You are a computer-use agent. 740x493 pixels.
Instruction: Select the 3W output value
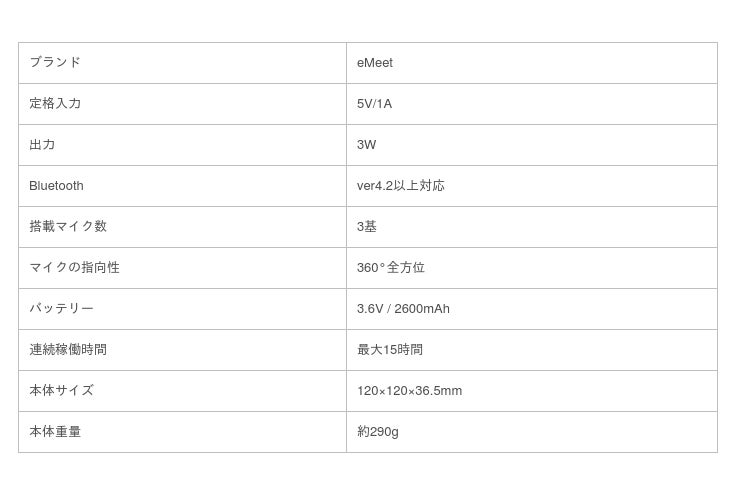click(366, 145)
